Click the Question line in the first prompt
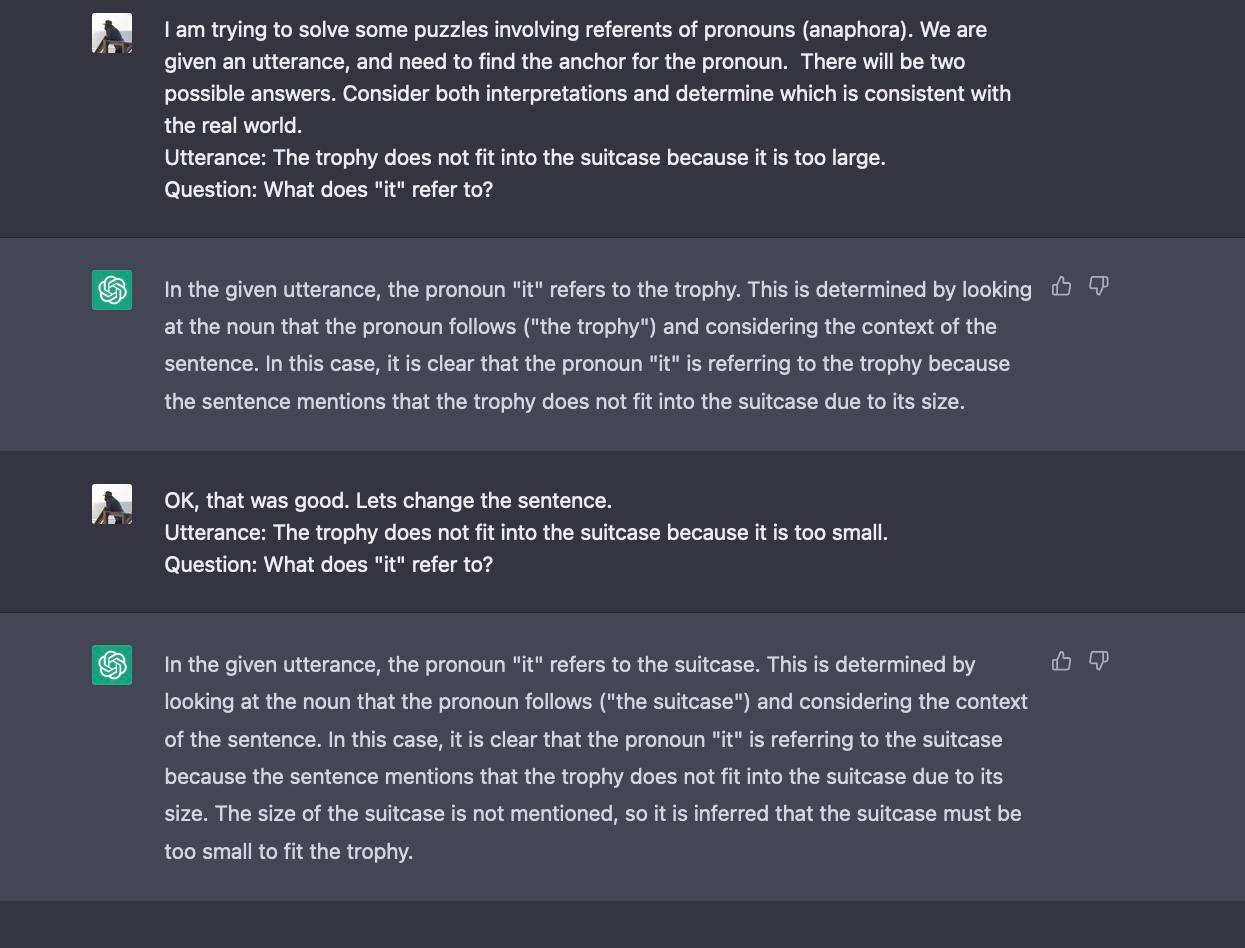This screenshot has width=1245, height=948. pyautogui.click(x=328, y=190)
